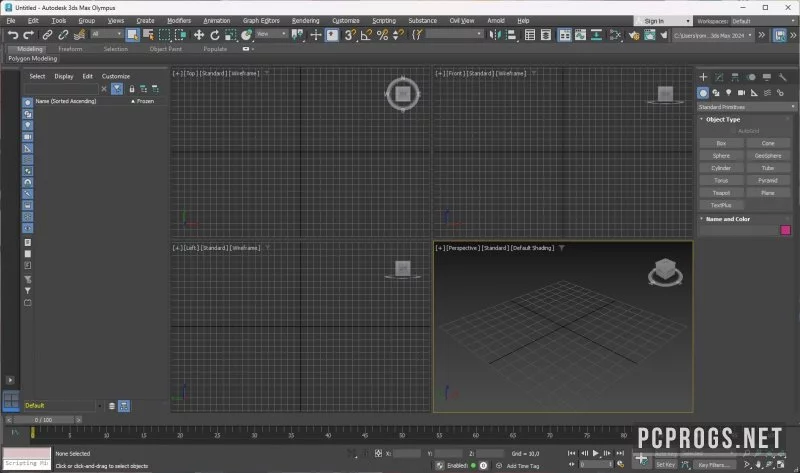Screen dimensions: 800x473
Task: Switch to the Freeform ribbon tab
Action: click(x=70, y=49)
